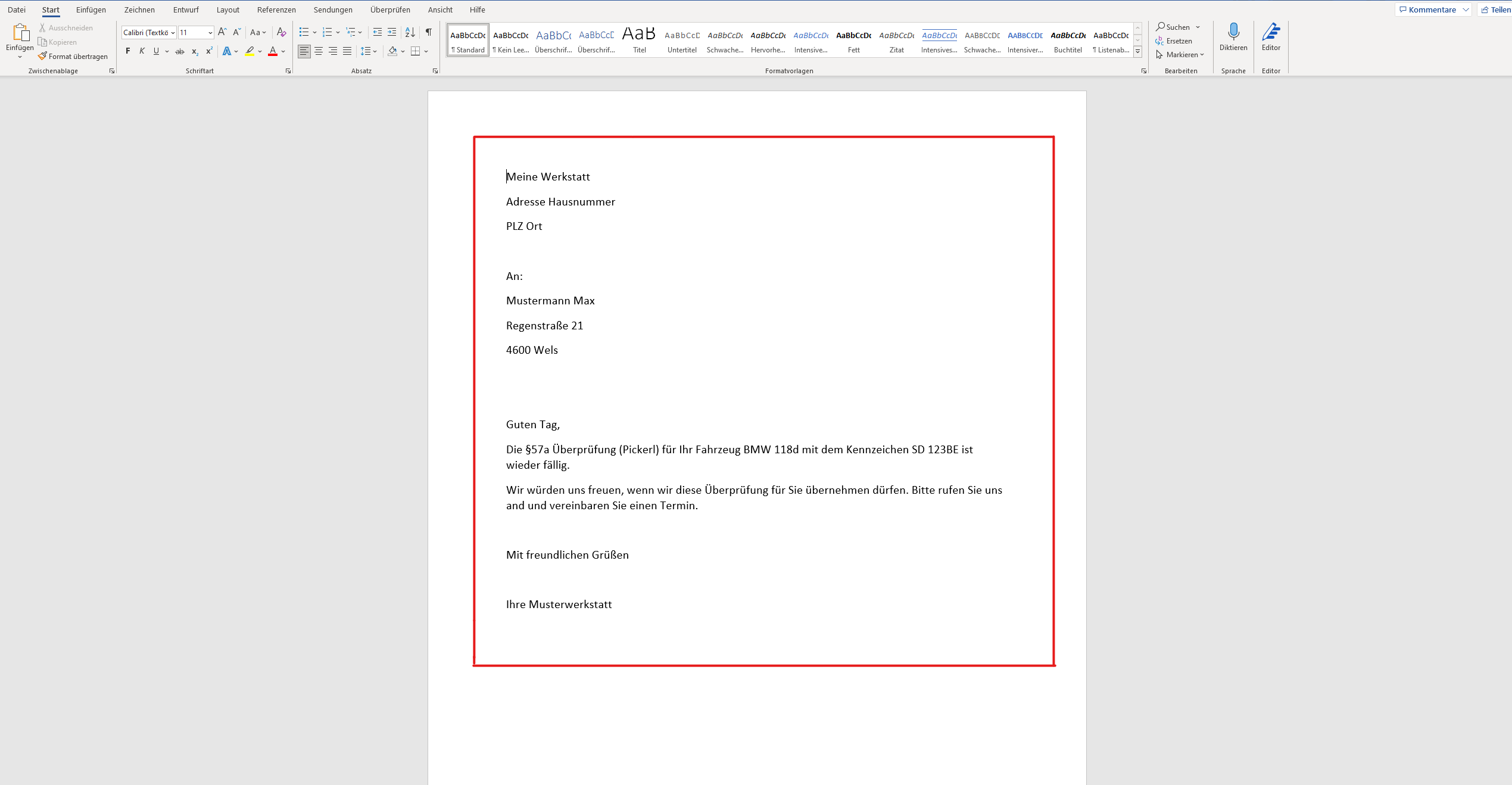The image size is (1512, 785).
Task: Decrease paragraph indent
Action: coord(377,32)
